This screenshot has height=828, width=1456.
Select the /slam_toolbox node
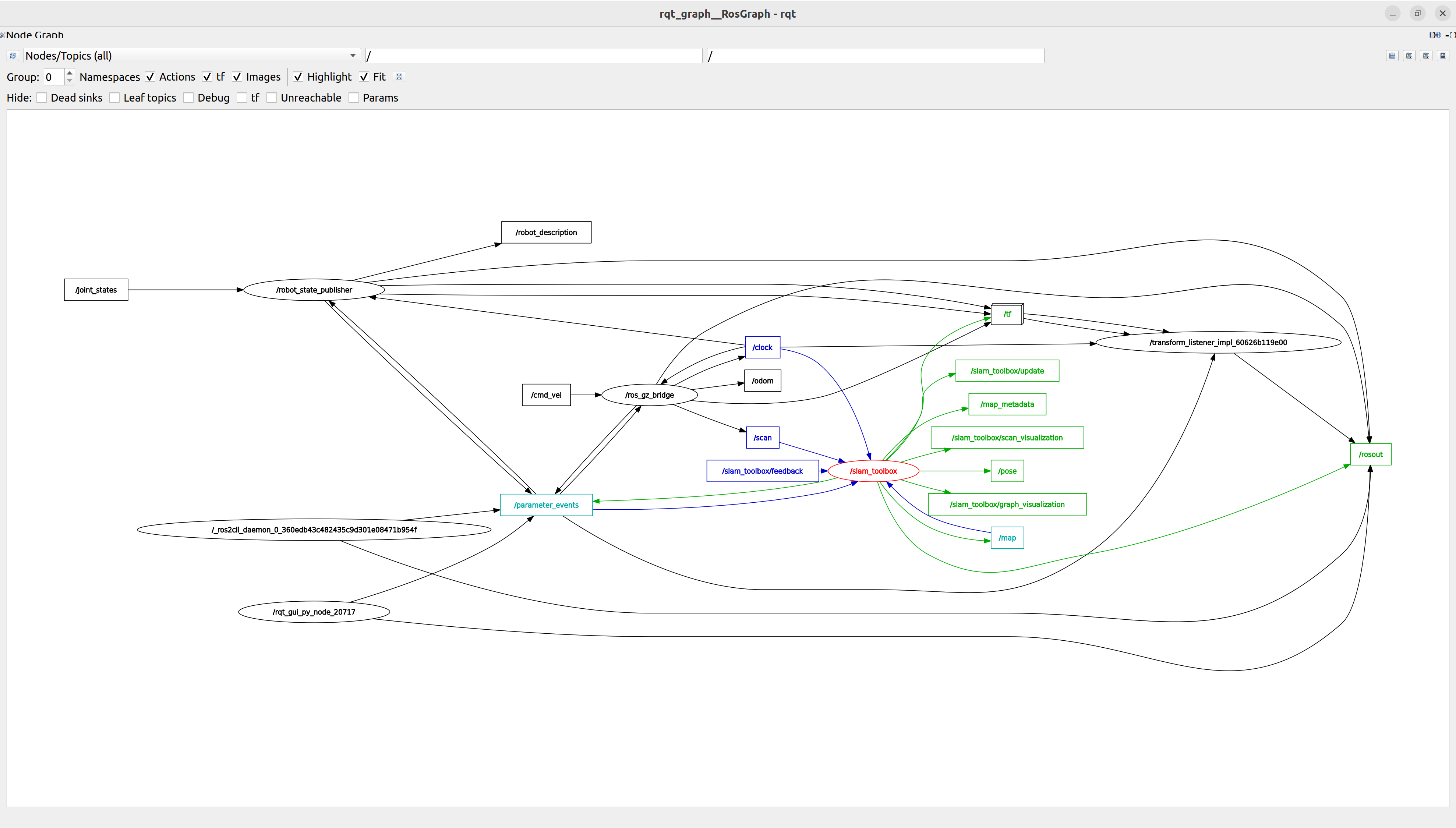point(873,471)
